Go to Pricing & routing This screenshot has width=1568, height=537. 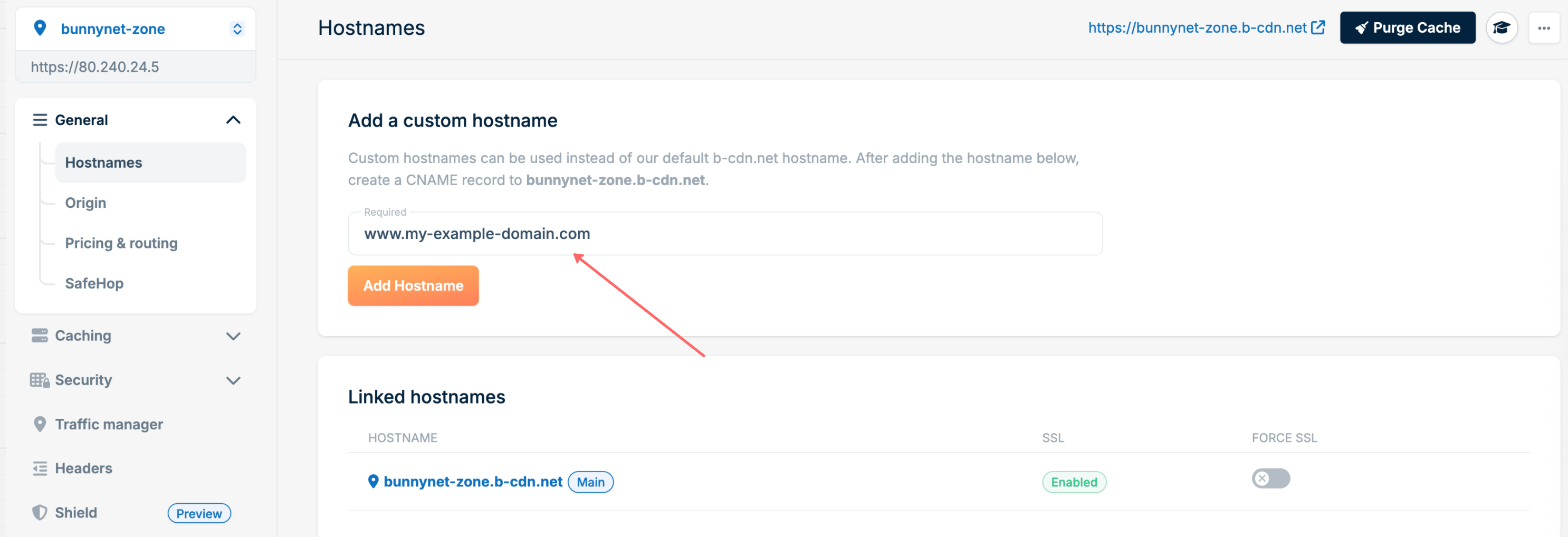tap(121, 243)
